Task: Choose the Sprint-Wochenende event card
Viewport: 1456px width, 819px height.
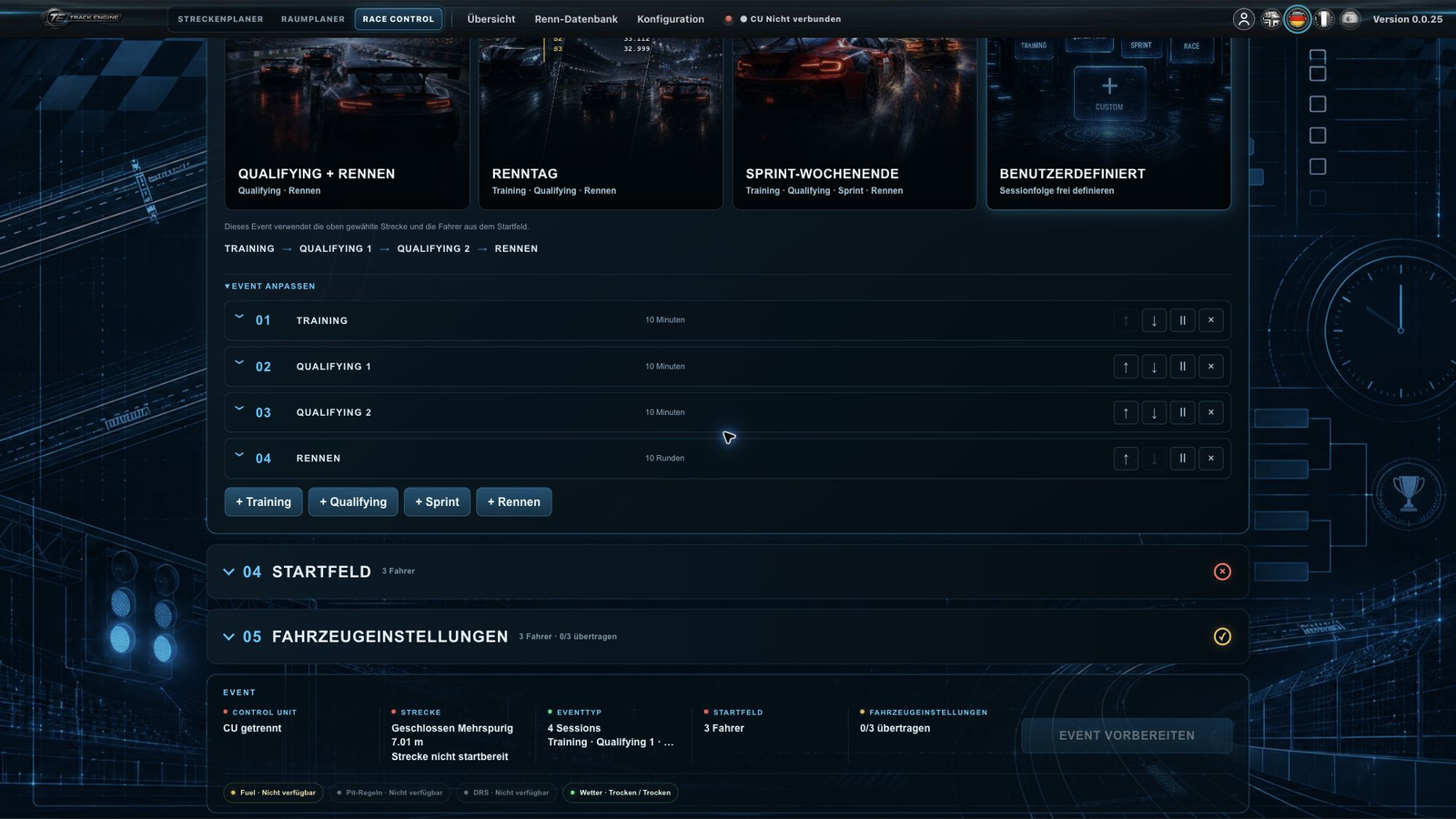Action: 854,124
